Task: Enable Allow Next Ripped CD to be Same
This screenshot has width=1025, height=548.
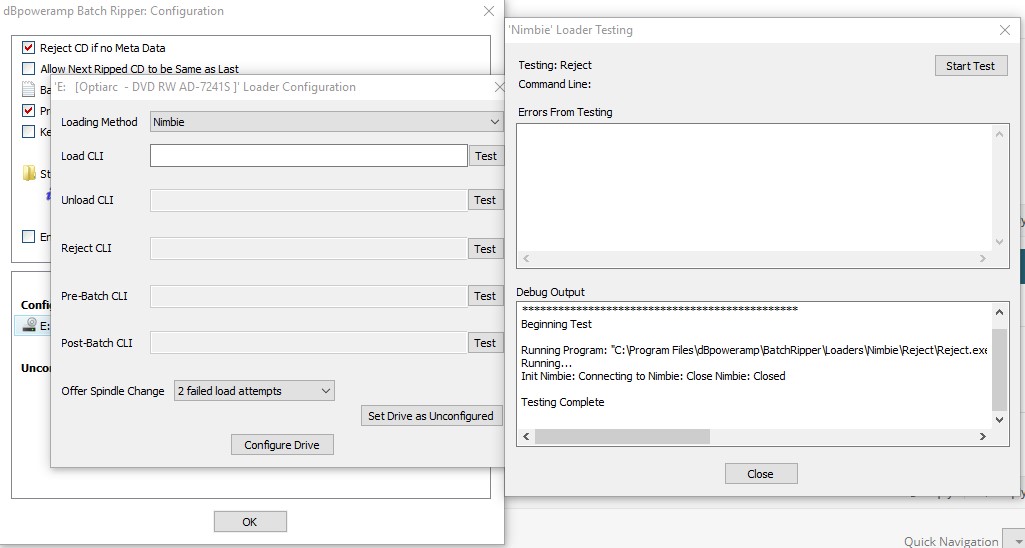Action: [29, 69]
